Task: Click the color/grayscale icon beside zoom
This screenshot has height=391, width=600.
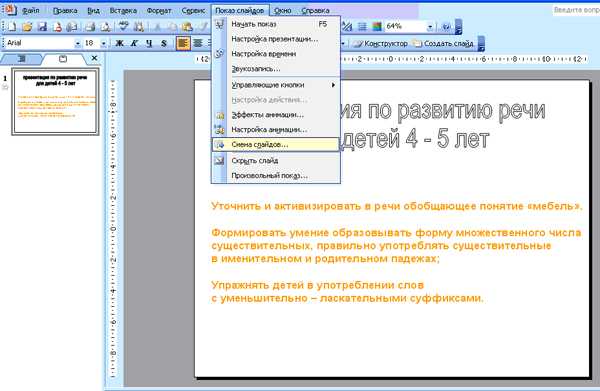Action: pos(377,26)
